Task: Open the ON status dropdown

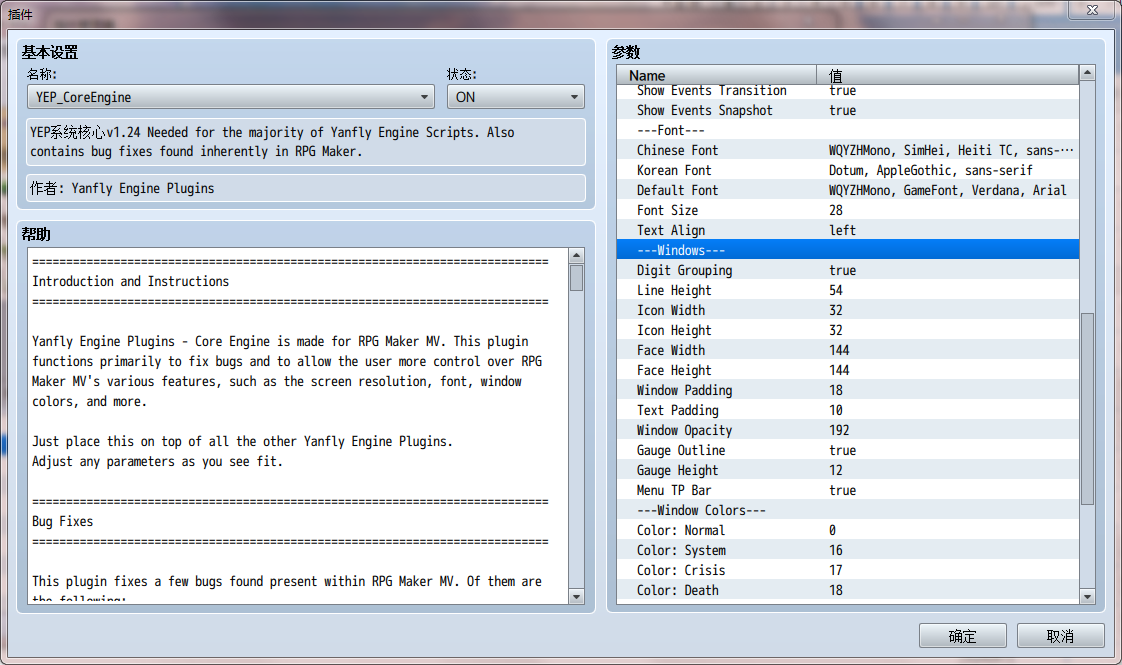Action: (515, 97)
